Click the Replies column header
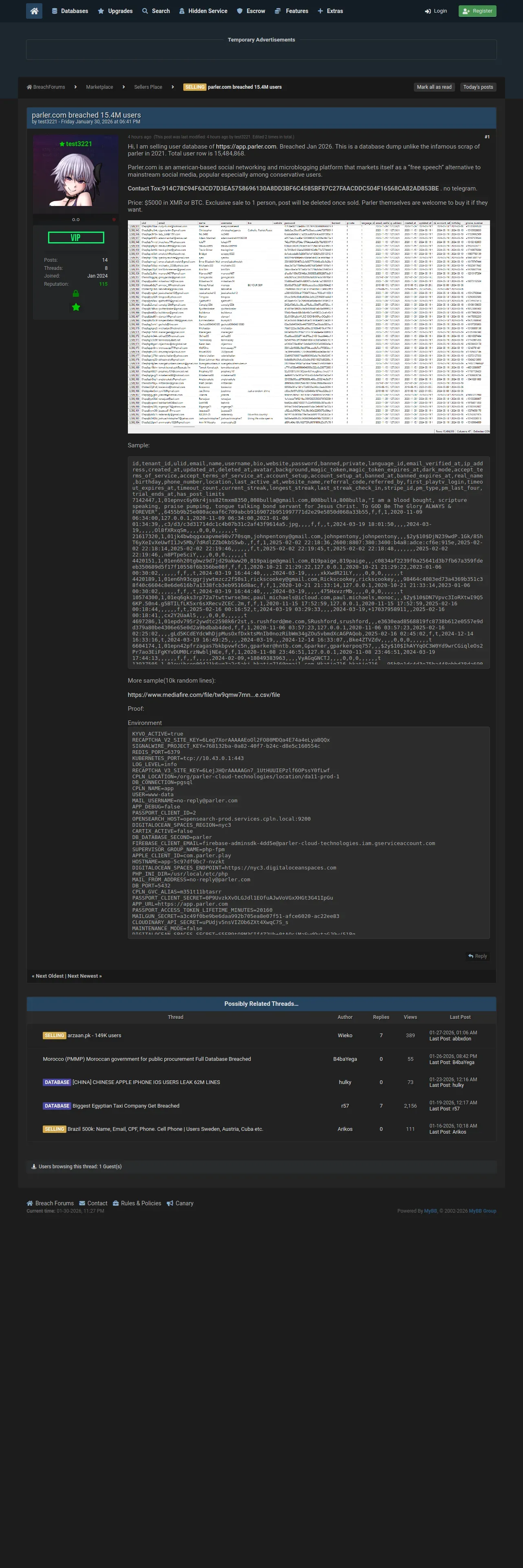Image resolution: width=523 pixels, height=1568 pixels. (381, 1017)
